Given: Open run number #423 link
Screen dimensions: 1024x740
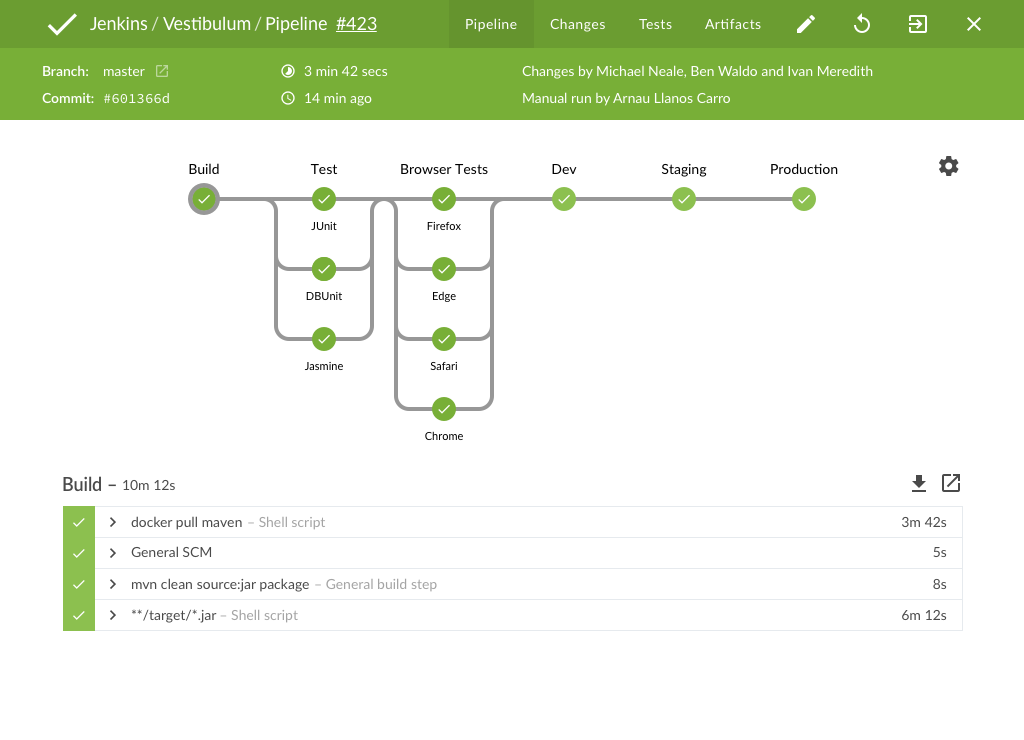Looking at the screenshot, I should tap(356, 24).
